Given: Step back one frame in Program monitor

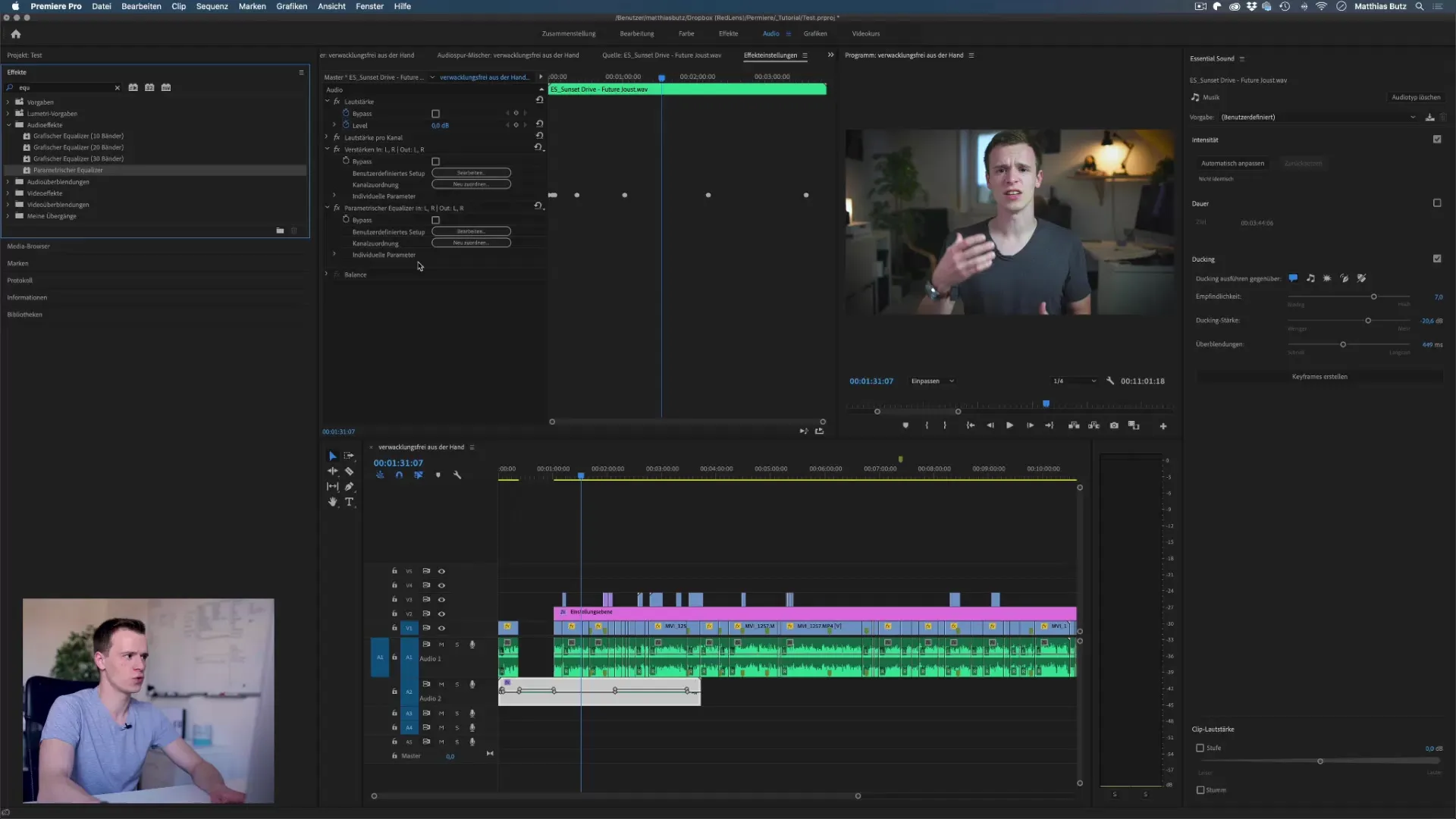Looking at the screenshot, I should (x=990, y=425).
